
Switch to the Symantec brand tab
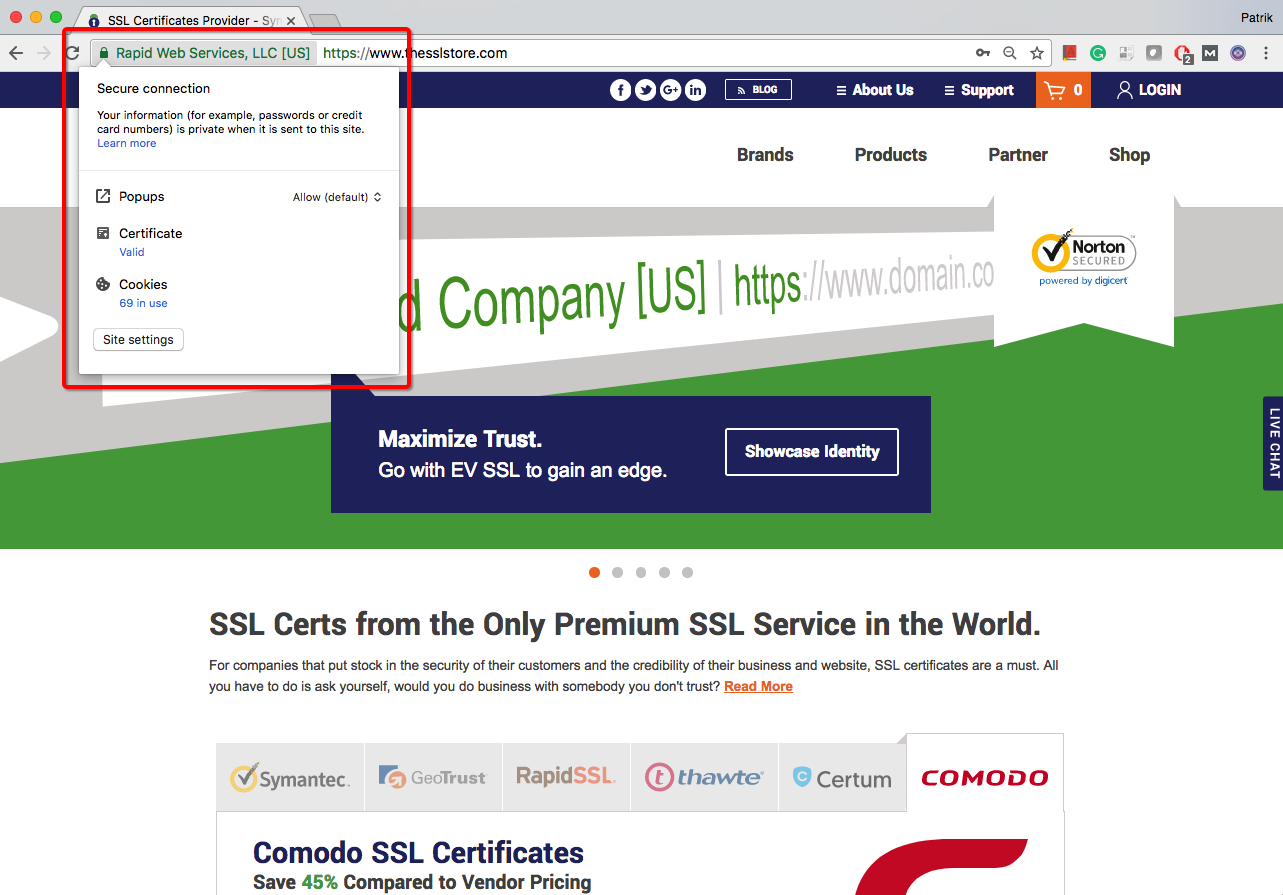[x=290, y=777]
